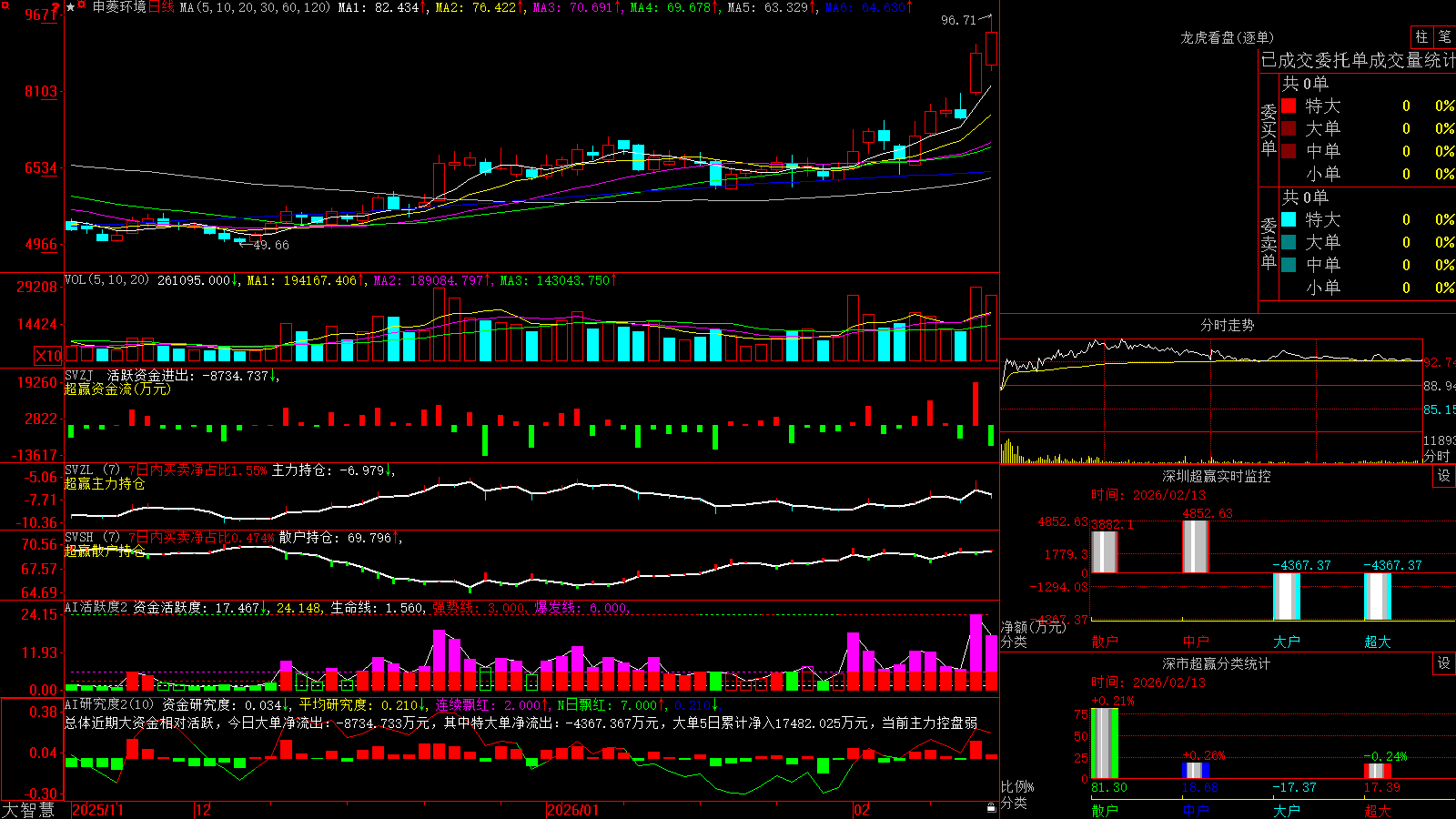Click the 2026/01 timeline label
The height and width of the screenshot is (819, 1456).
(x=573, y=810)
